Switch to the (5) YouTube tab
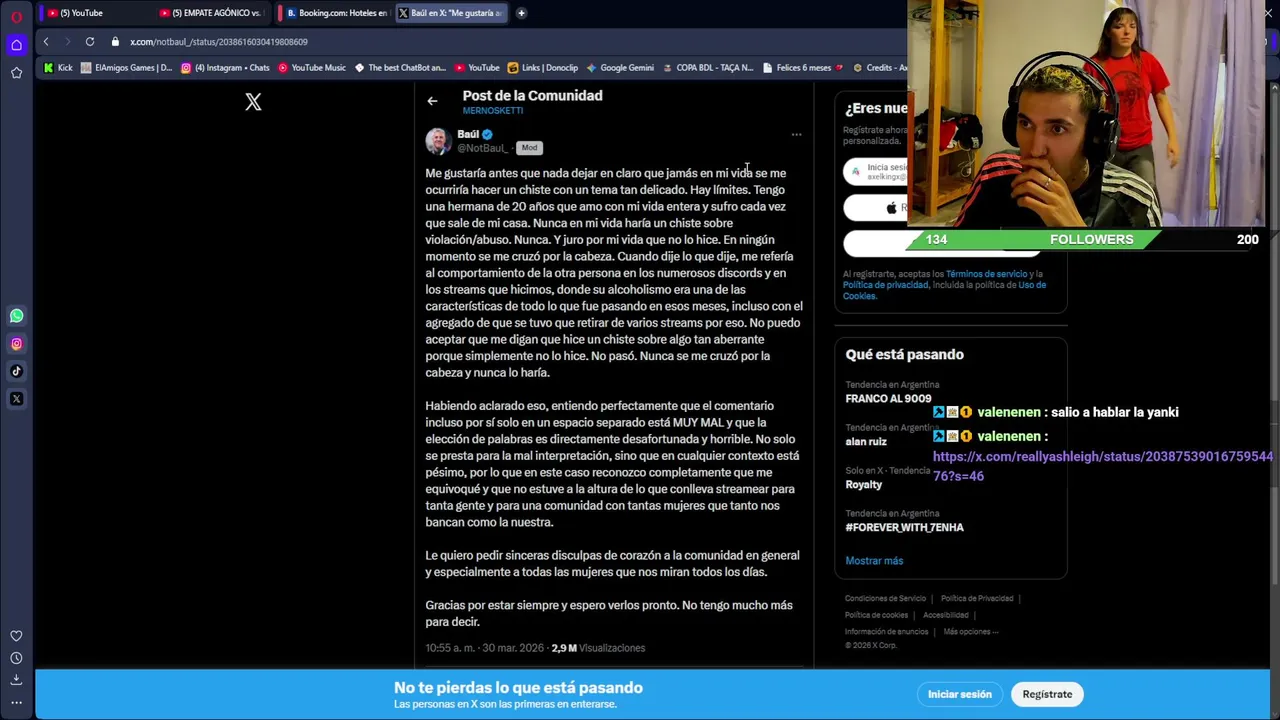 tap(95, 13)
